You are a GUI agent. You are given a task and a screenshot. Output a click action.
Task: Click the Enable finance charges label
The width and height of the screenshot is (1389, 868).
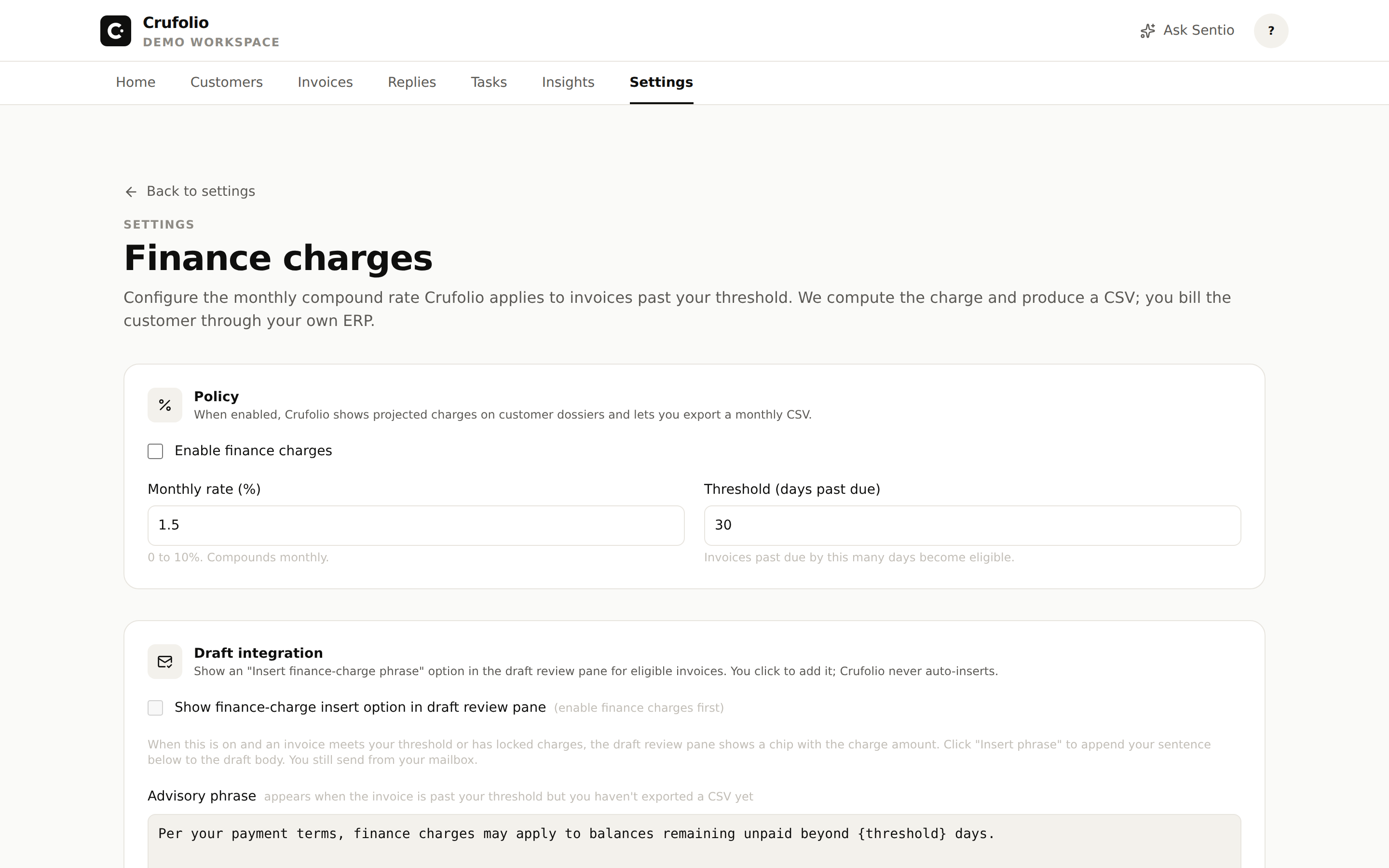coord(253,451)
